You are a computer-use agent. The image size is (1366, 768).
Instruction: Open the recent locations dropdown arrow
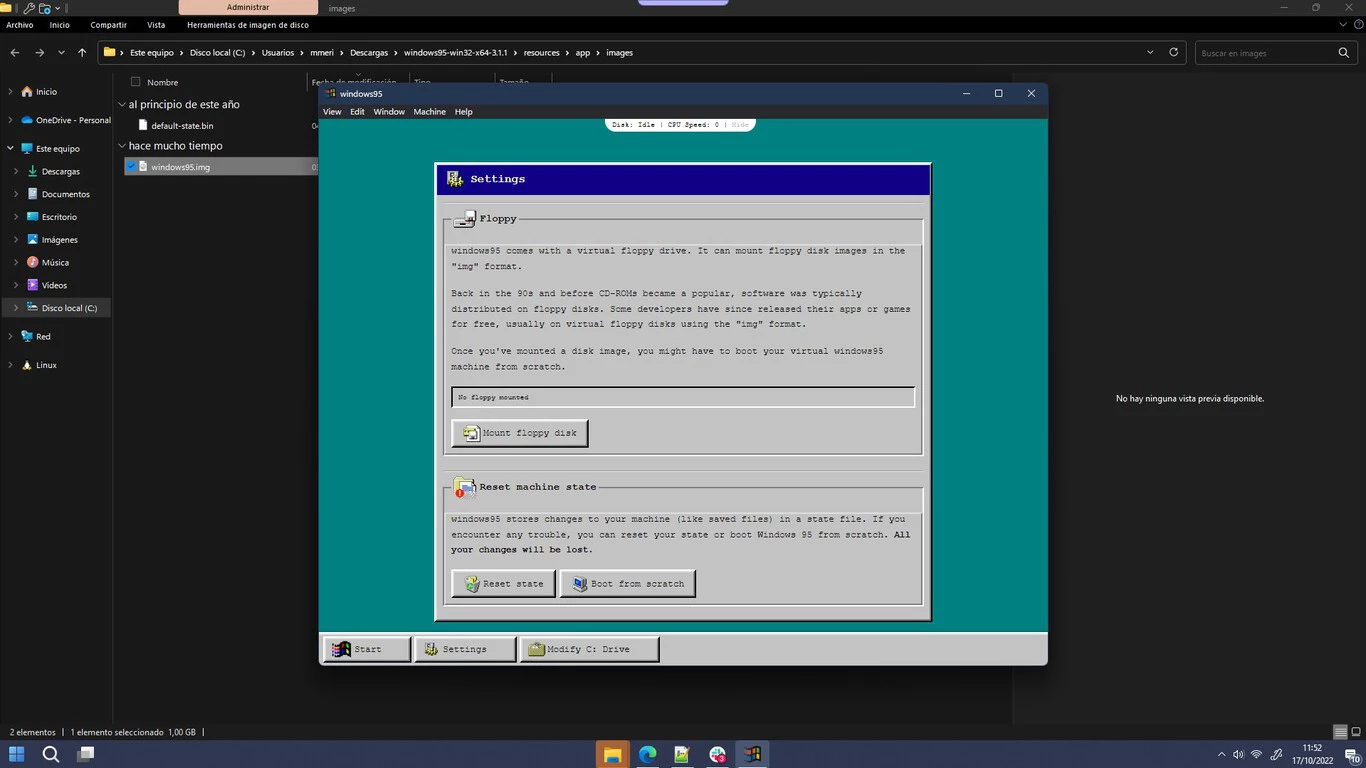pos(62,52)
